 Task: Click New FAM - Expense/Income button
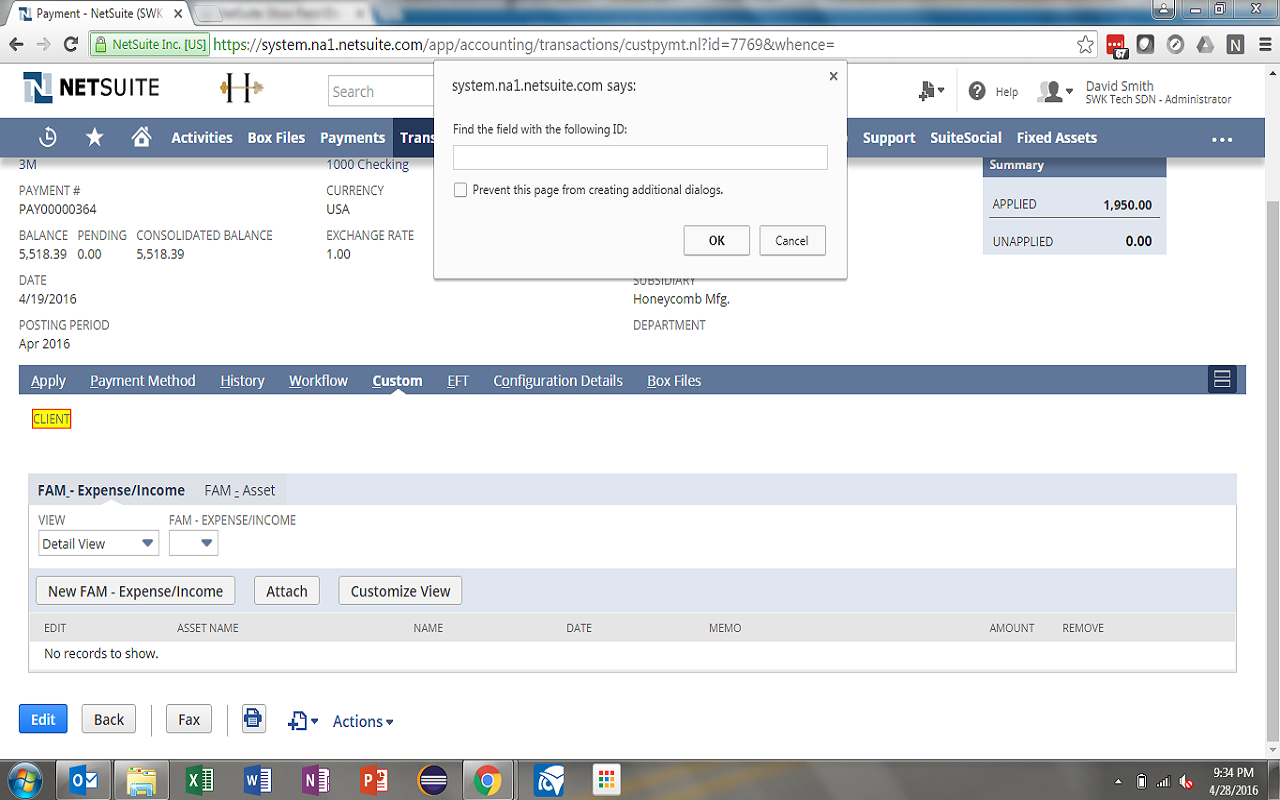coord(134,590)
